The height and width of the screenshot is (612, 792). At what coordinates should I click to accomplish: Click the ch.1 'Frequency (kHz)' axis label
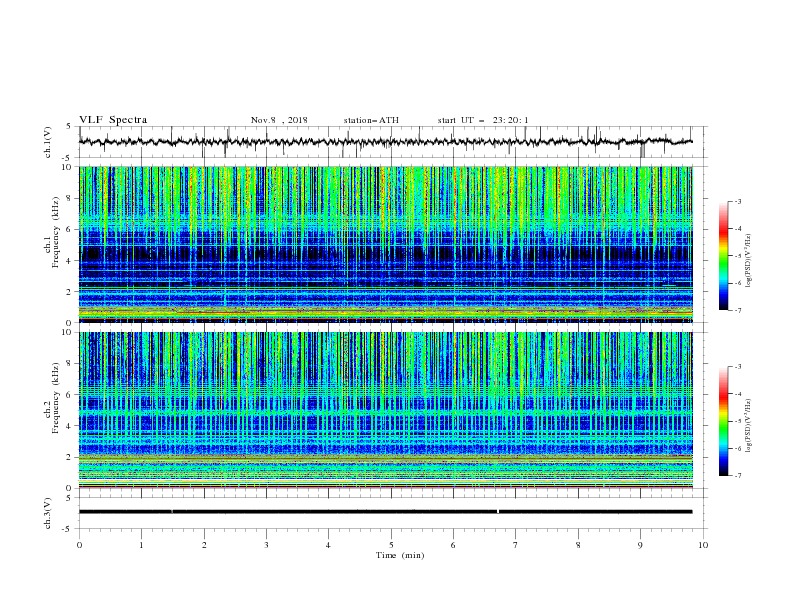pyautogui.click(x=55, y=233)
